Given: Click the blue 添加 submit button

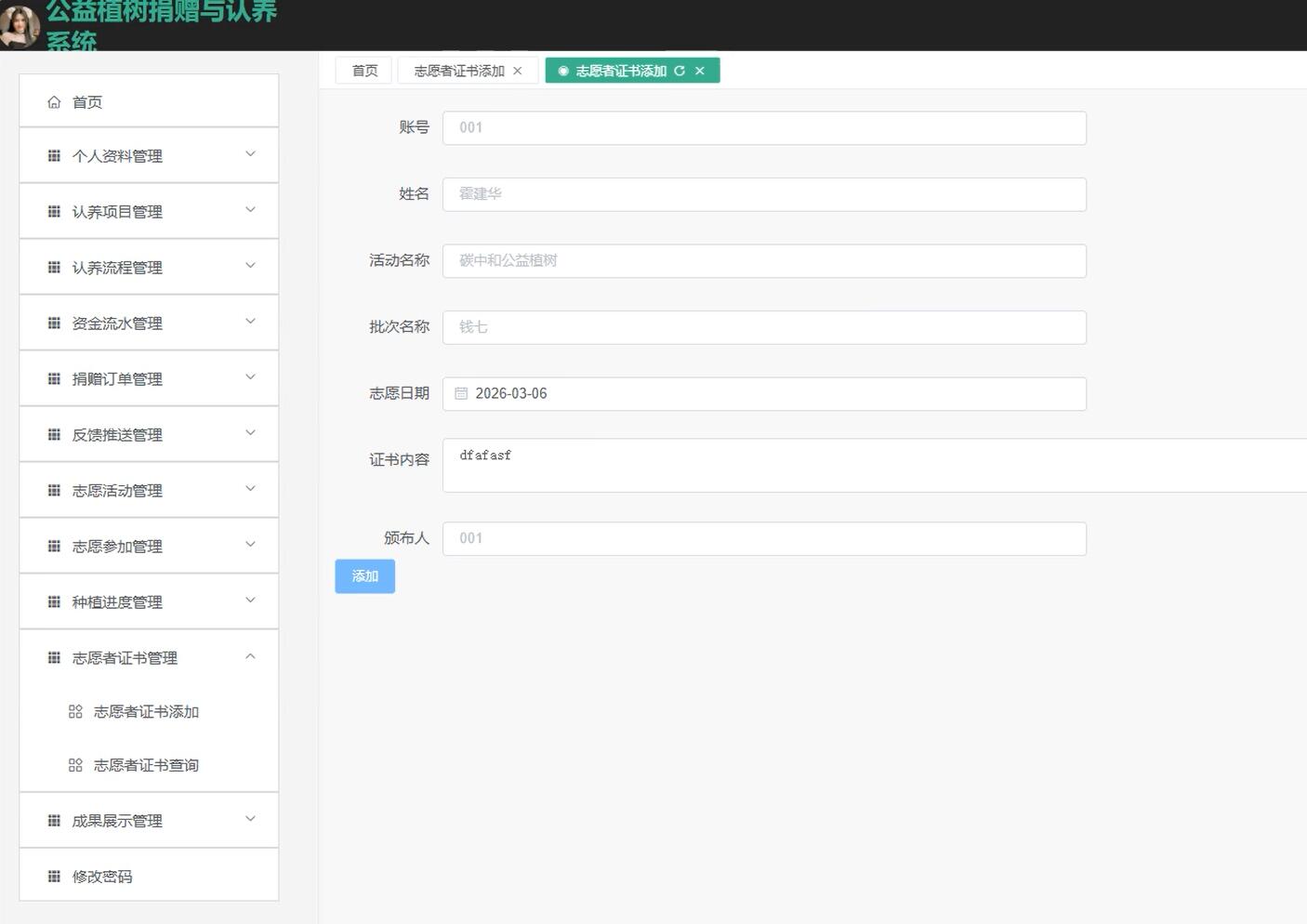Looking at the screenshot, I should click(x=364, y=576).
